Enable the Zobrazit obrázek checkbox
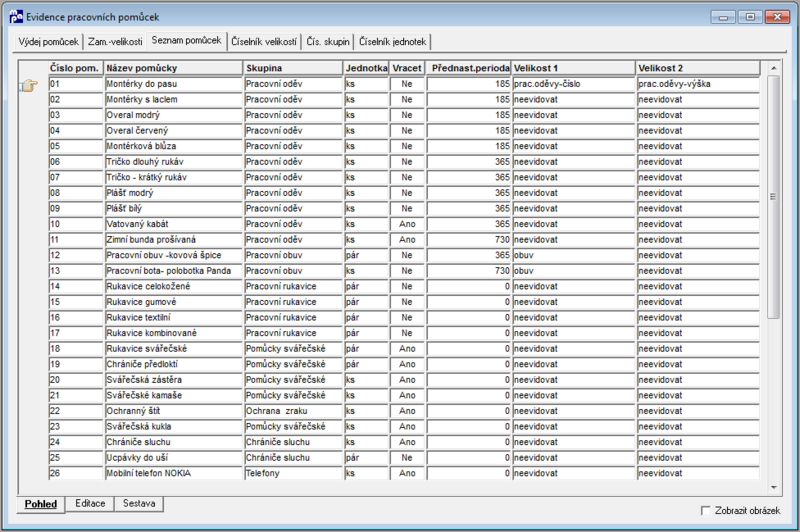The width and height of the screenshot is (800, 532). (x=706, y=510)
